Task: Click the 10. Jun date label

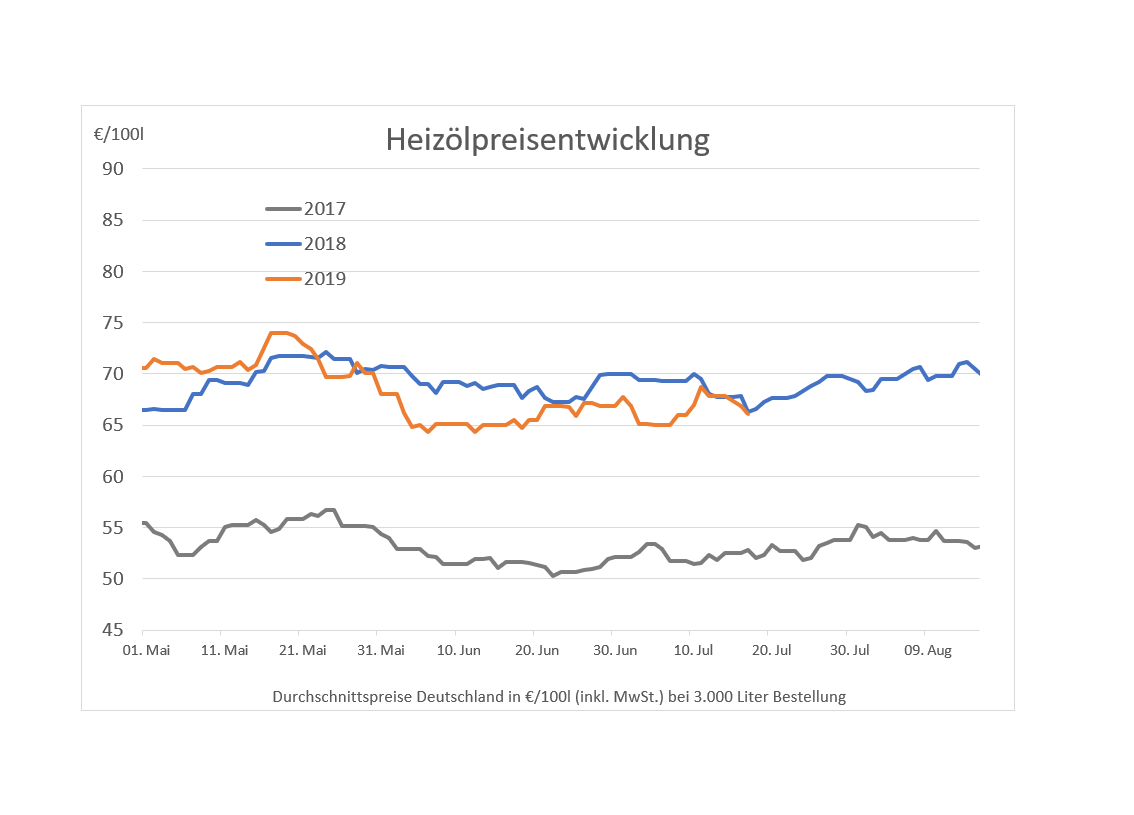Action: (459, 651)
